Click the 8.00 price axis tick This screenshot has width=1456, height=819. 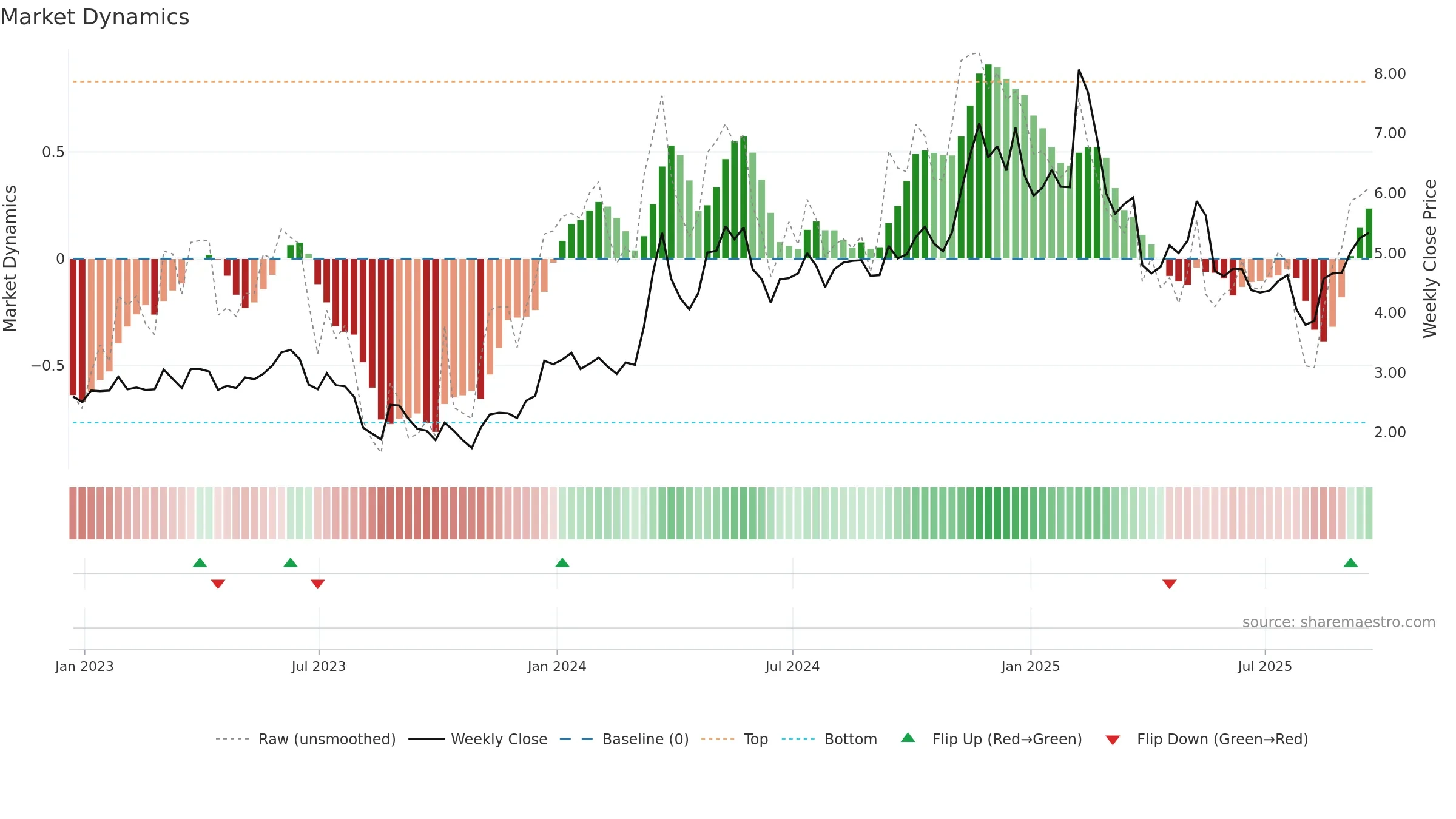[1390, 73]
